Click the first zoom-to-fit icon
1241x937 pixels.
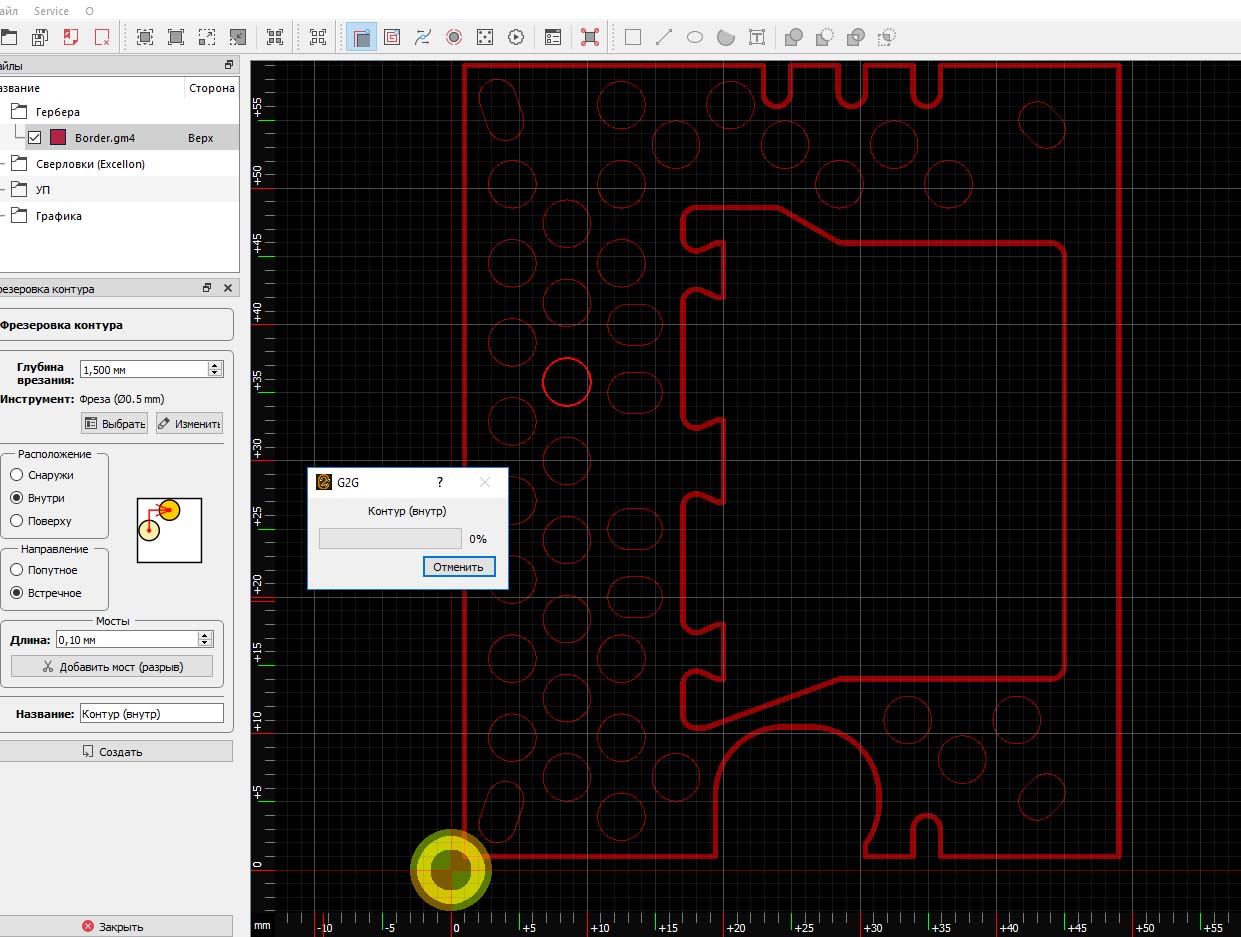(145, 37)
